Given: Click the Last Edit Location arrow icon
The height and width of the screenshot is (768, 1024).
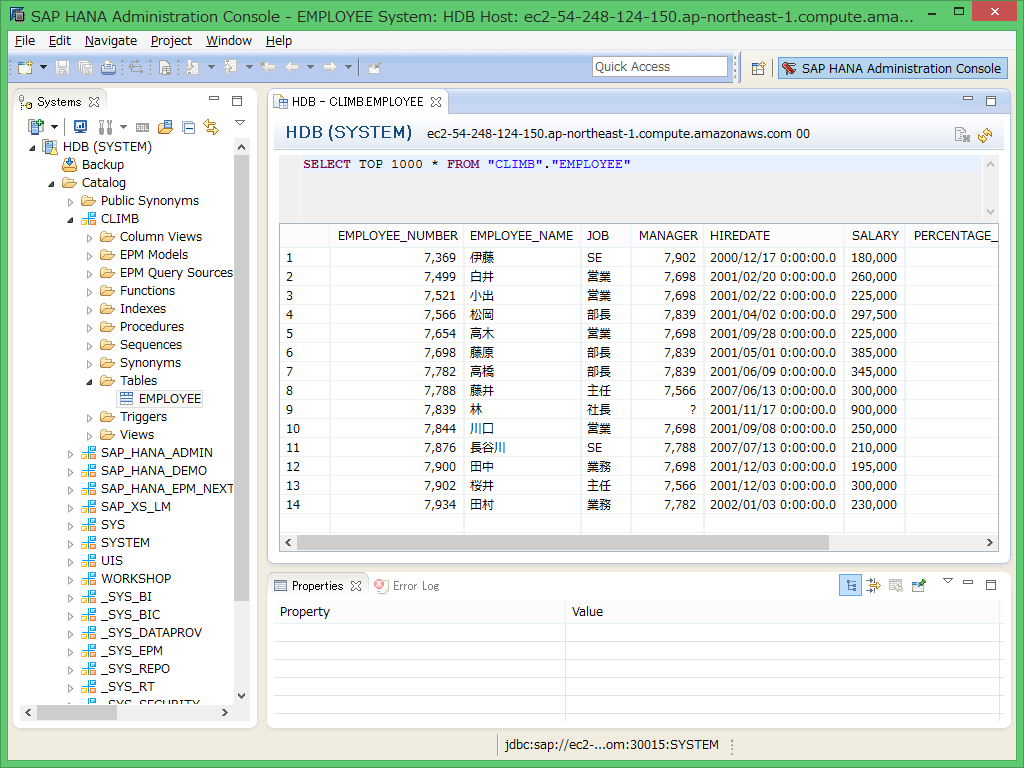Looking at the screenshot, I should tap(268, 67).
